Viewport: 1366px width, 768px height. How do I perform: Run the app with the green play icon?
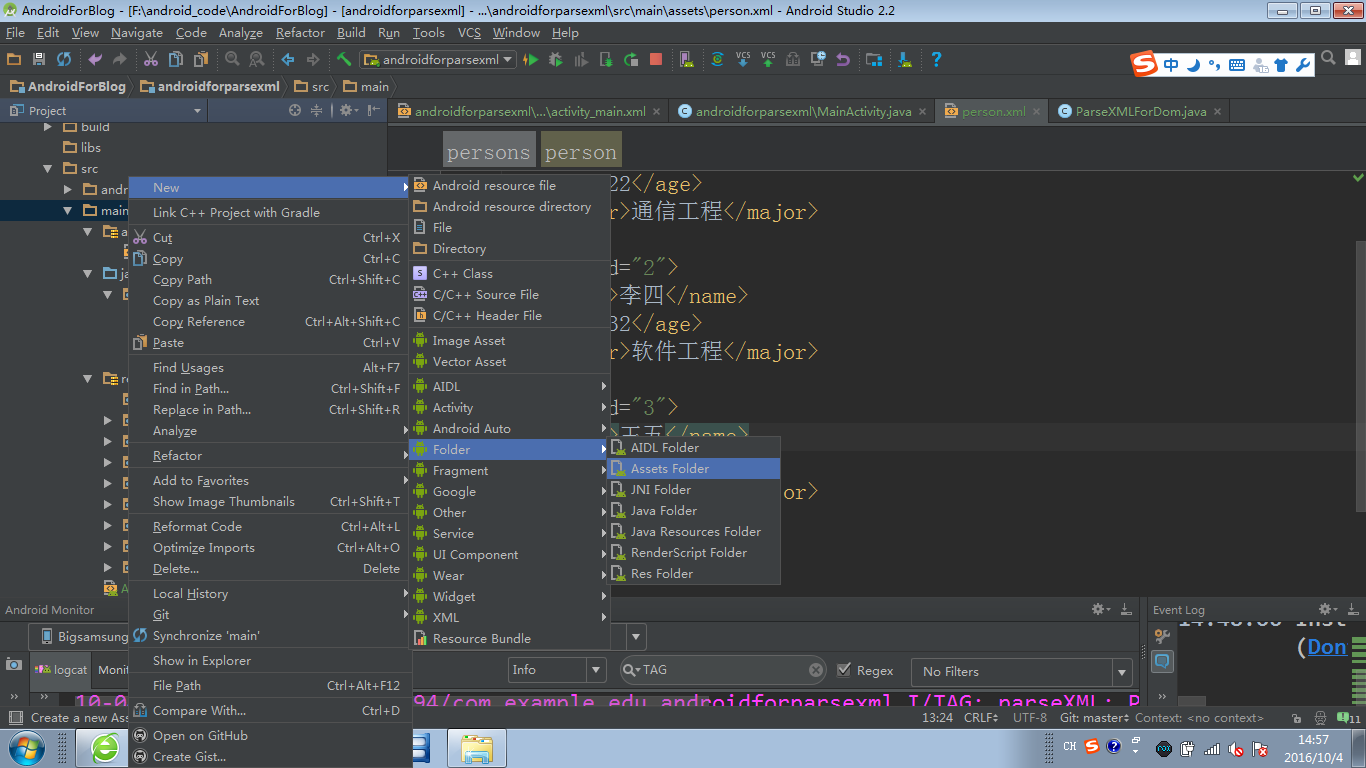(531, 59)
